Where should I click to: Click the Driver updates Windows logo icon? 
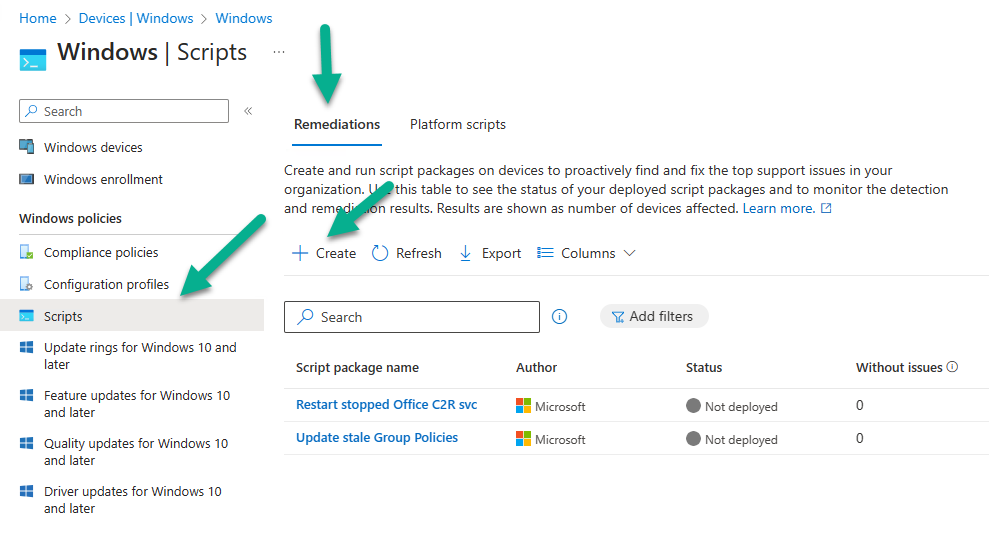(26, 491)
